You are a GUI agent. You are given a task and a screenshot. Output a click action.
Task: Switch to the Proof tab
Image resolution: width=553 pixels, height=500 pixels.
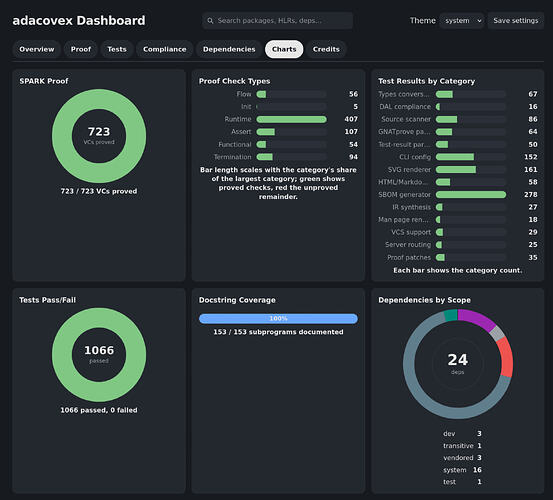81,49
